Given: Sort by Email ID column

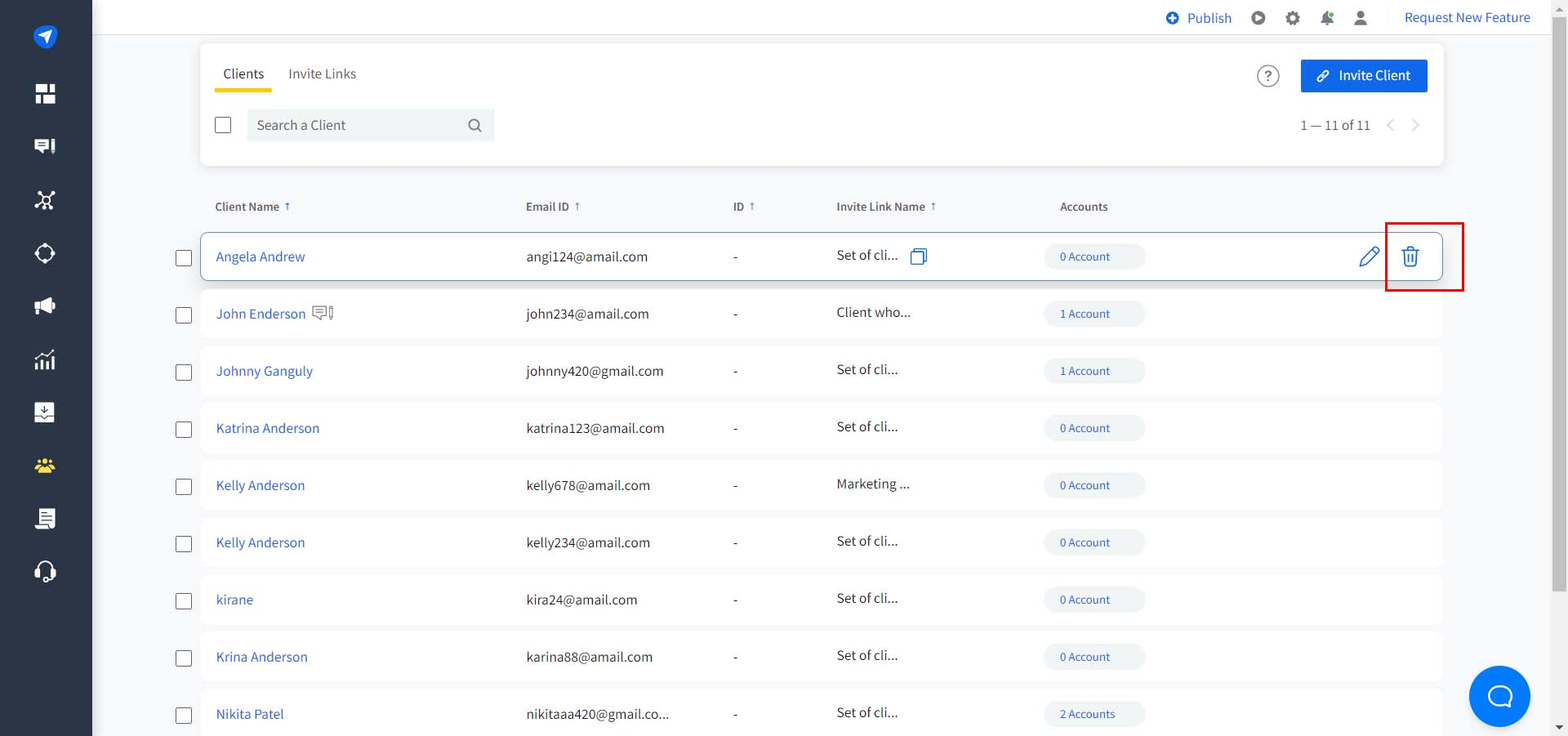Looking at the screenshot, I should (553, 207).
